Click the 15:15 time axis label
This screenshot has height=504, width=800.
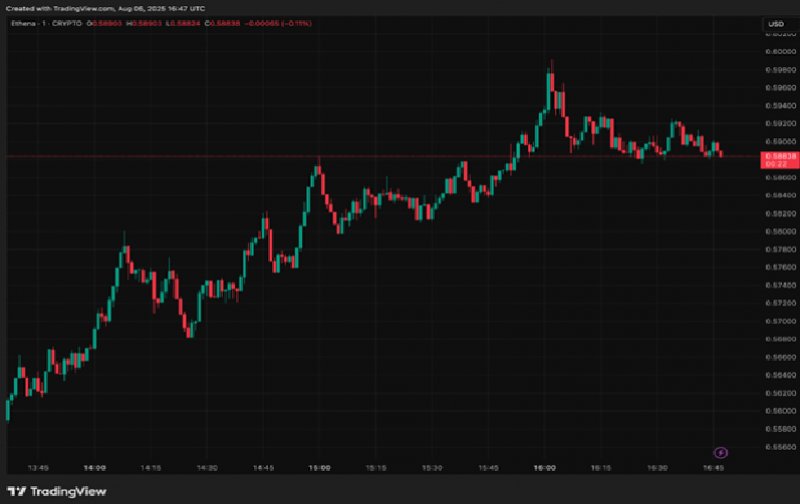click(x=376, y=468)
